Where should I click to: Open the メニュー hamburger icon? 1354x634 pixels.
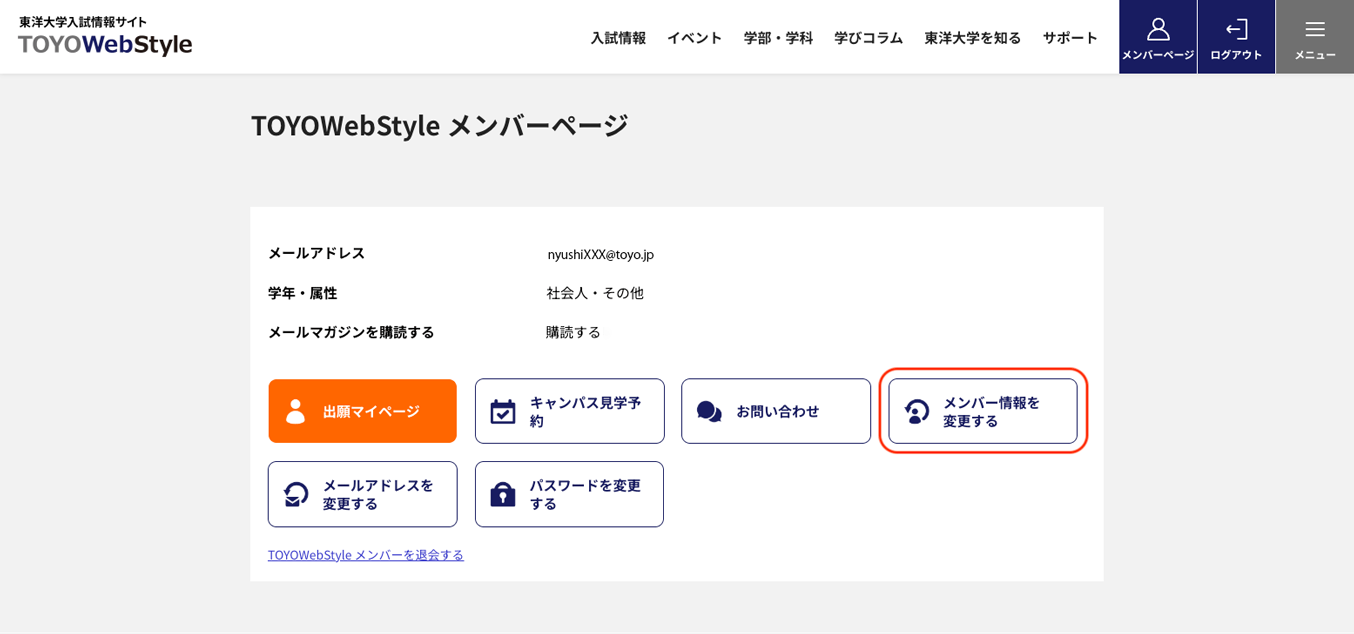[x=1315, y=29]
